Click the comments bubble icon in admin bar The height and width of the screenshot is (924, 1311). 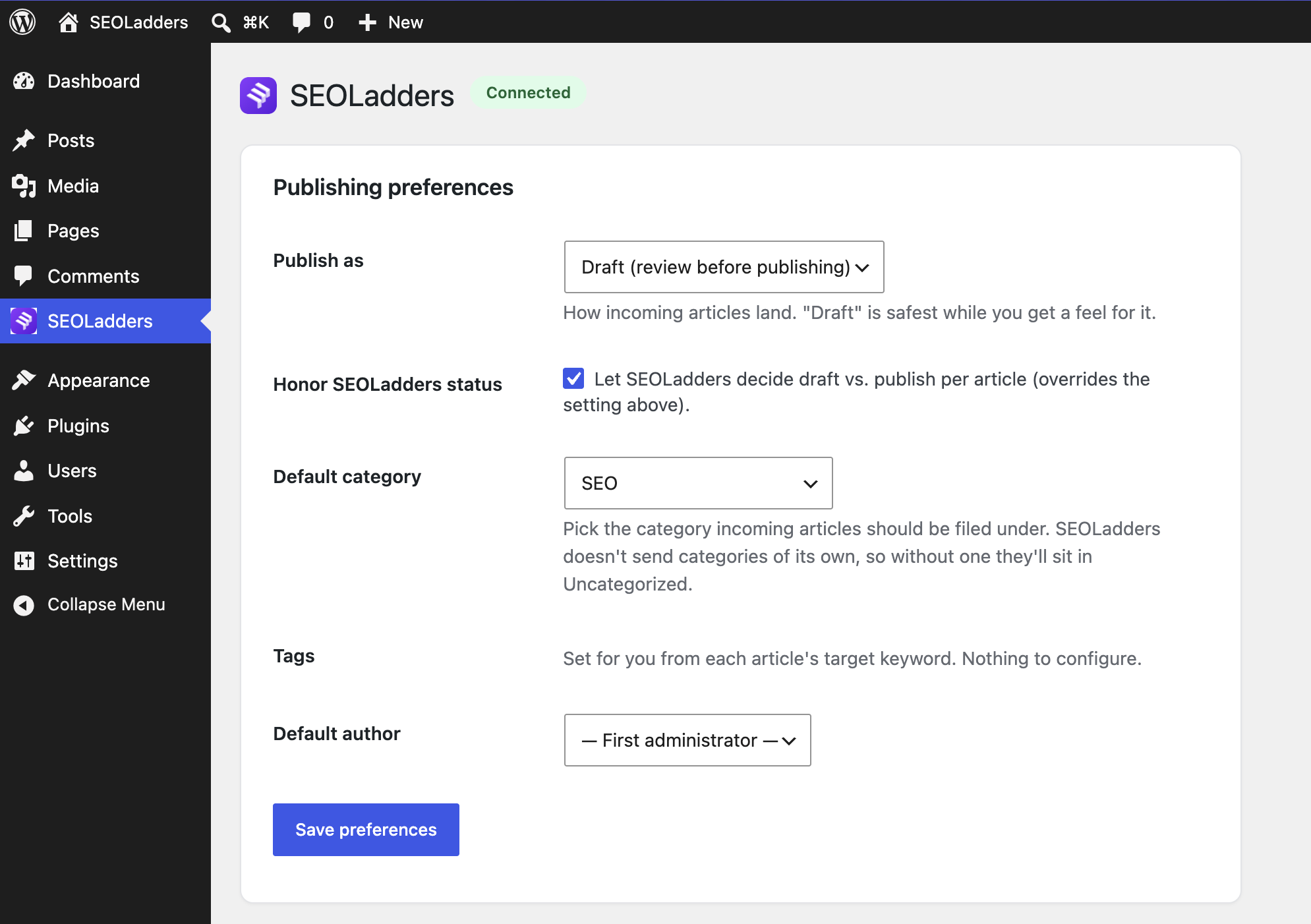tap(301, 23)
